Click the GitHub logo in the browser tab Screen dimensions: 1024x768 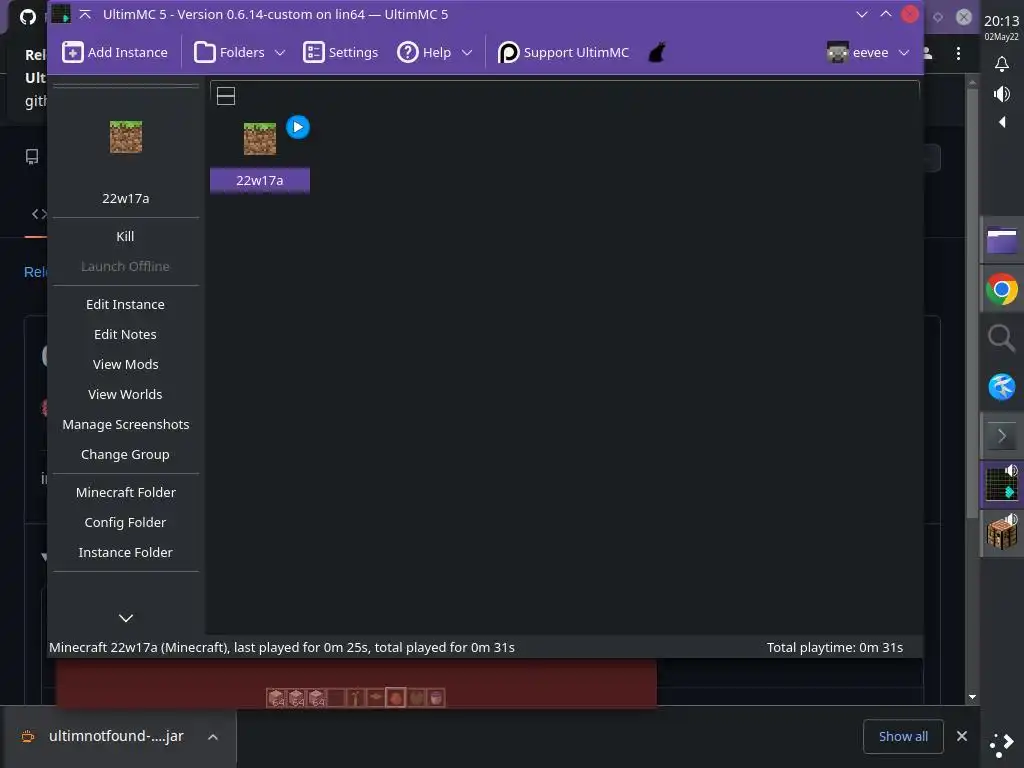(x=28, y=16)
